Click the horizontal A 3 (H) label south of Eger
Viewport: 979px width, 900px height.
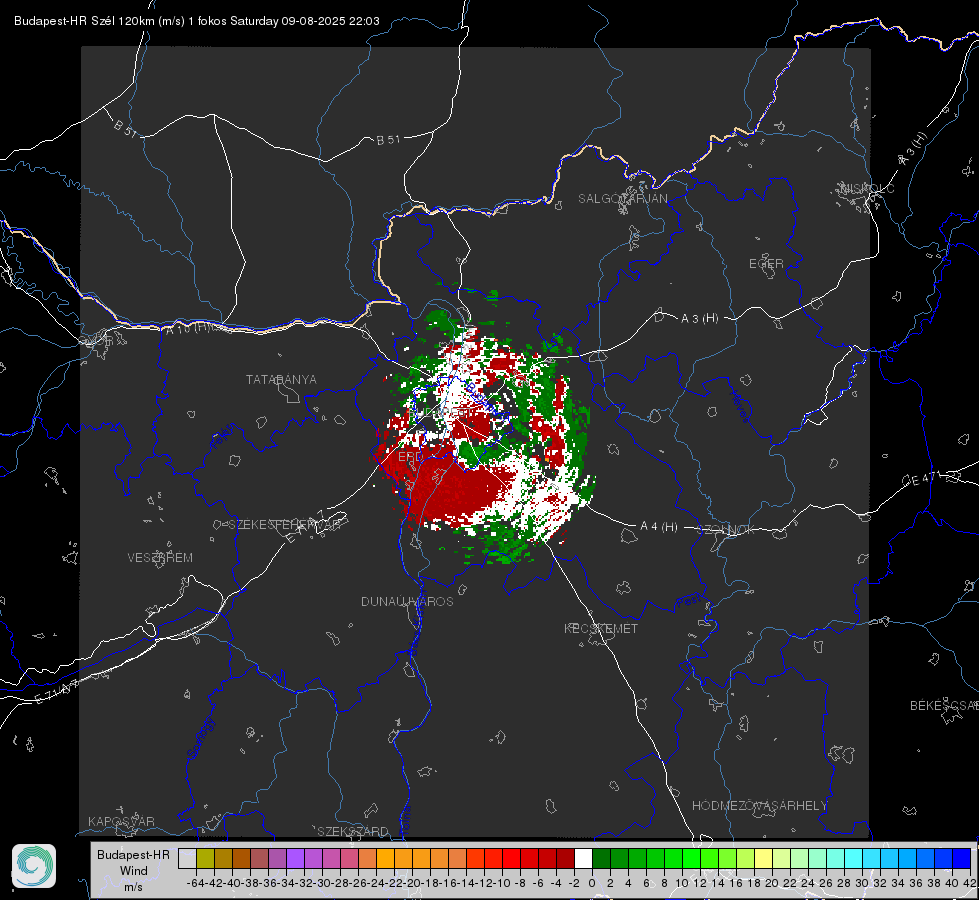(699, 319)
